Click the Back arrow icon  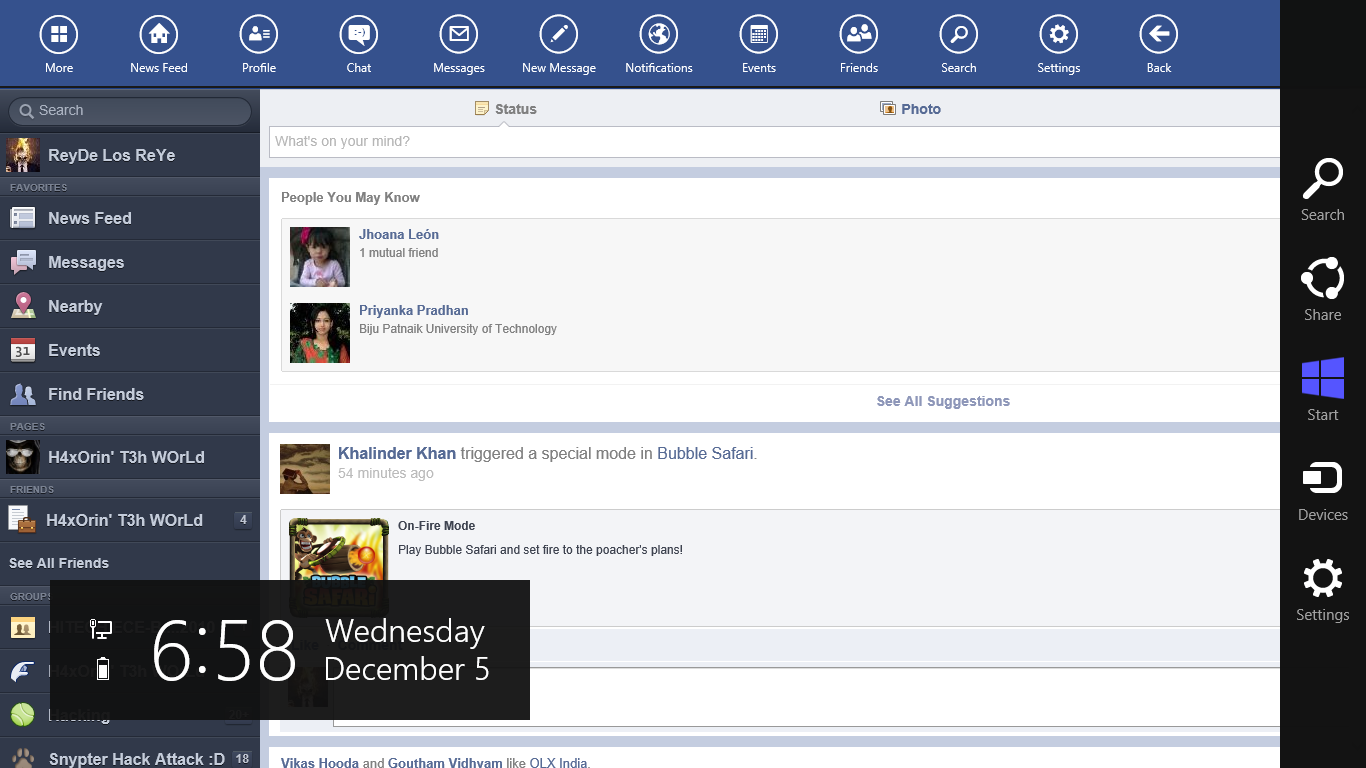click(1159, 35)
